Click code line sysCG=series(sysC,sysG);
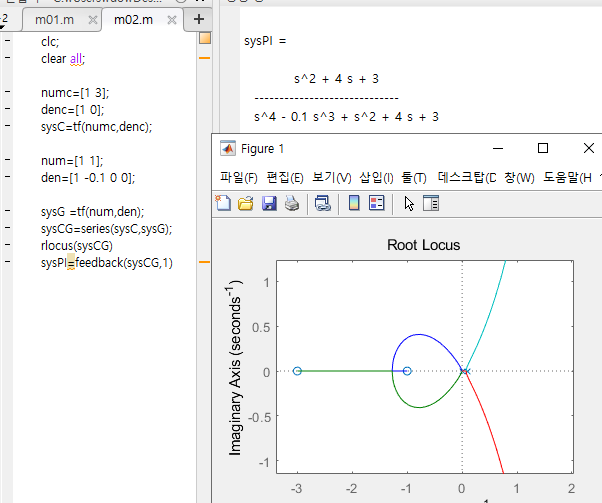The width and height of the screenshot is (602, 503). click(106, 229)
